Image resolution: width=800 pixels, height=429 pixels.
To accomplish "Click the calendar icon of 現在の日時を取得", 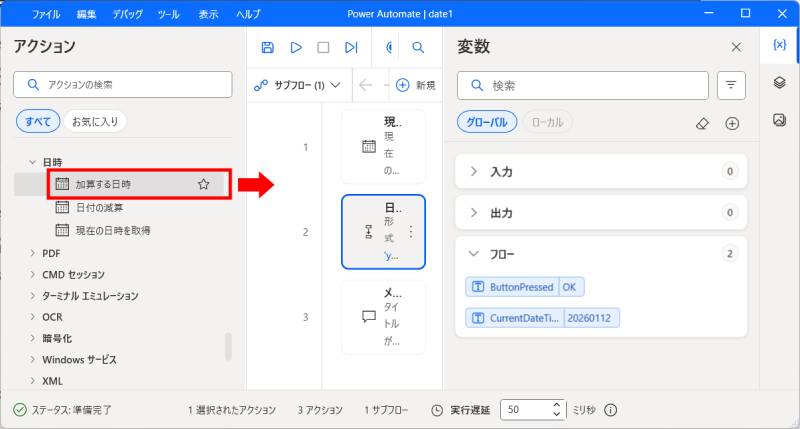I will pos(62,230).
